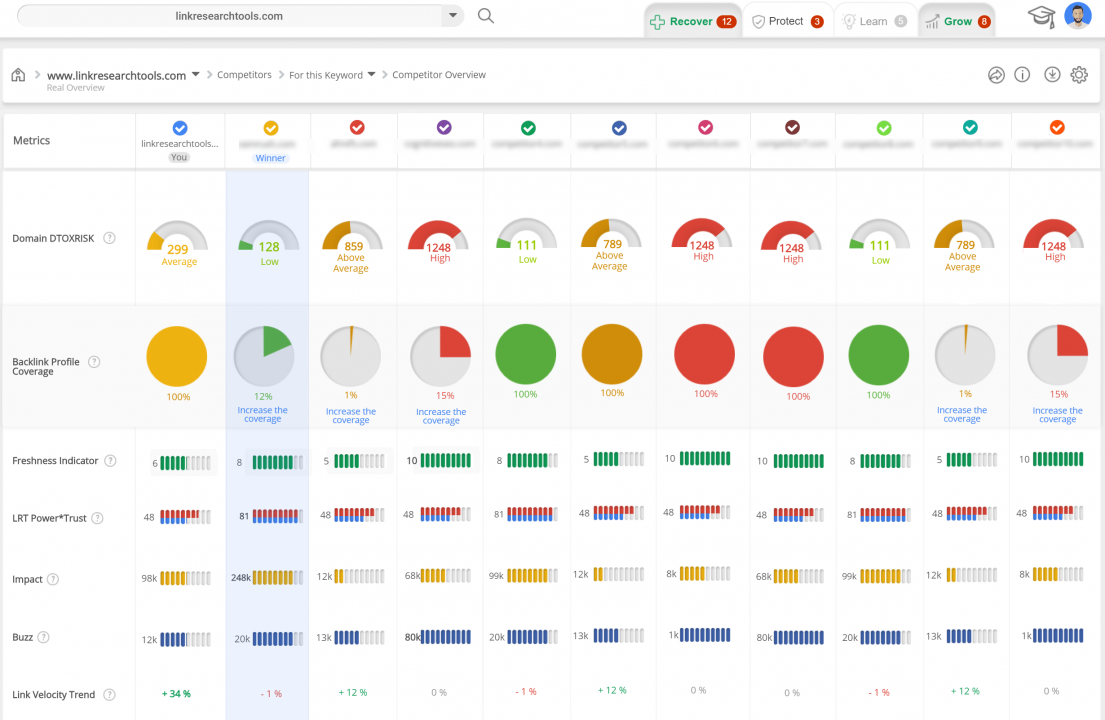This screenshot has width=1105, height=720.
Task: Click the help icon beside Freshness Indicator
Action: click(111, 461)
